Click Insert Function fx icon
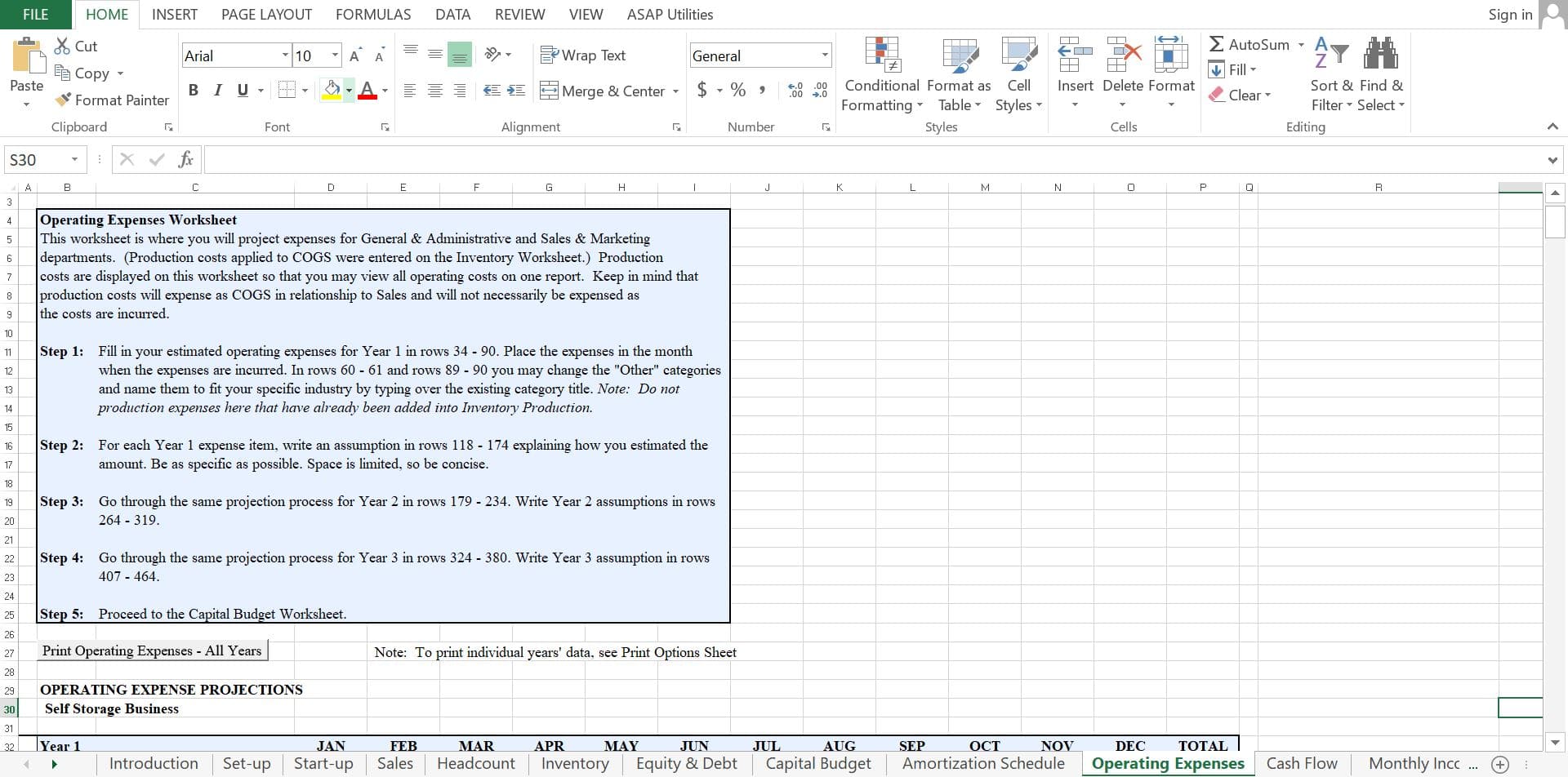The image size is (1568, 777). coord(186,159)
